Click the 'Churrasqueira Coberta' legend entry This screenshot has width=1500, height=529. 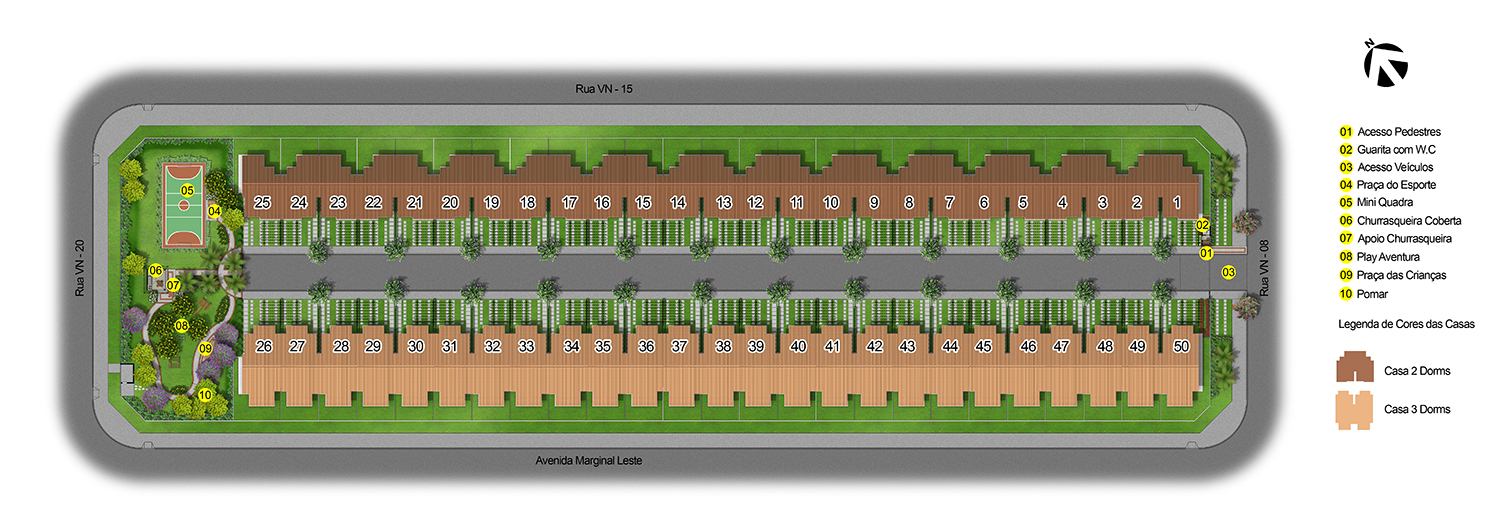point(1409,221)
